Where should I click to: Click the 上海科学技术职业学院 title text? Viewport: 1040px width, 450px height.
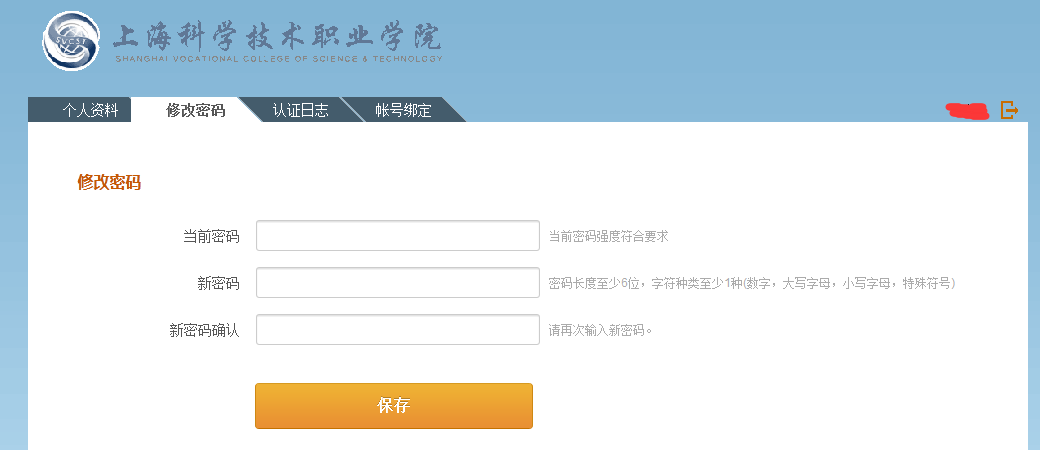click(x=276, y=37)
